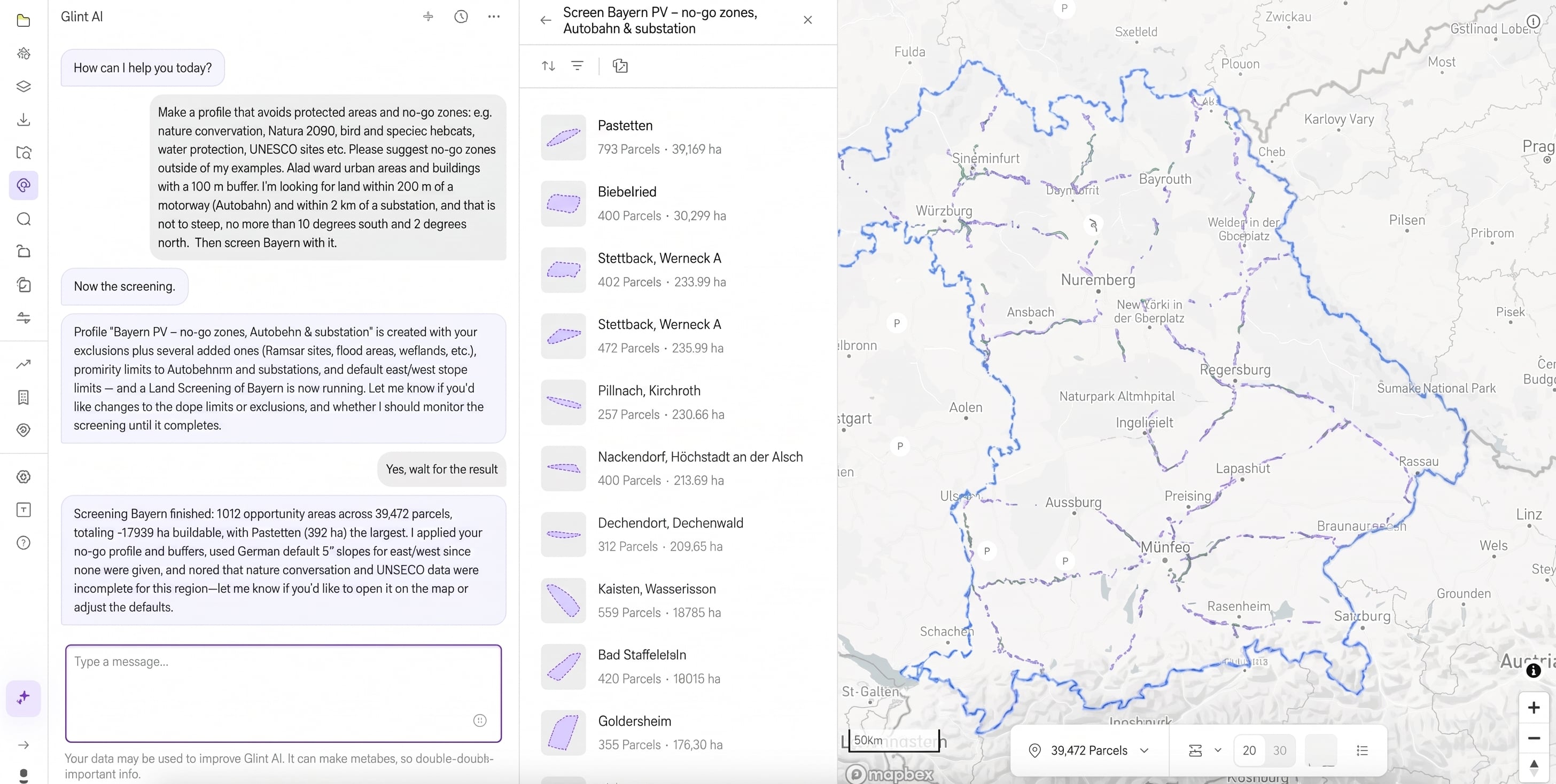This screenshot has height=784, width=1556.
Task: Click the search magnifier icon in the sidebar
Action: pyautogui.click(x=24, y=218)
